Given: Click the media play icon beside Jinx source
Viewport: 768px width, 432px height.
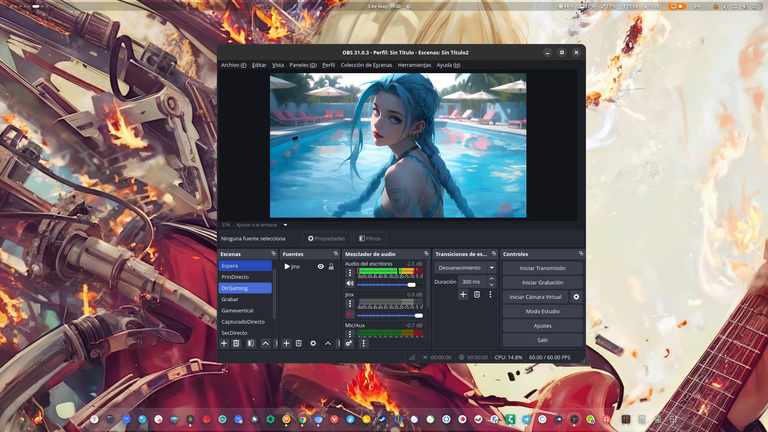Looking at the screenshot, I should point(287,266).
